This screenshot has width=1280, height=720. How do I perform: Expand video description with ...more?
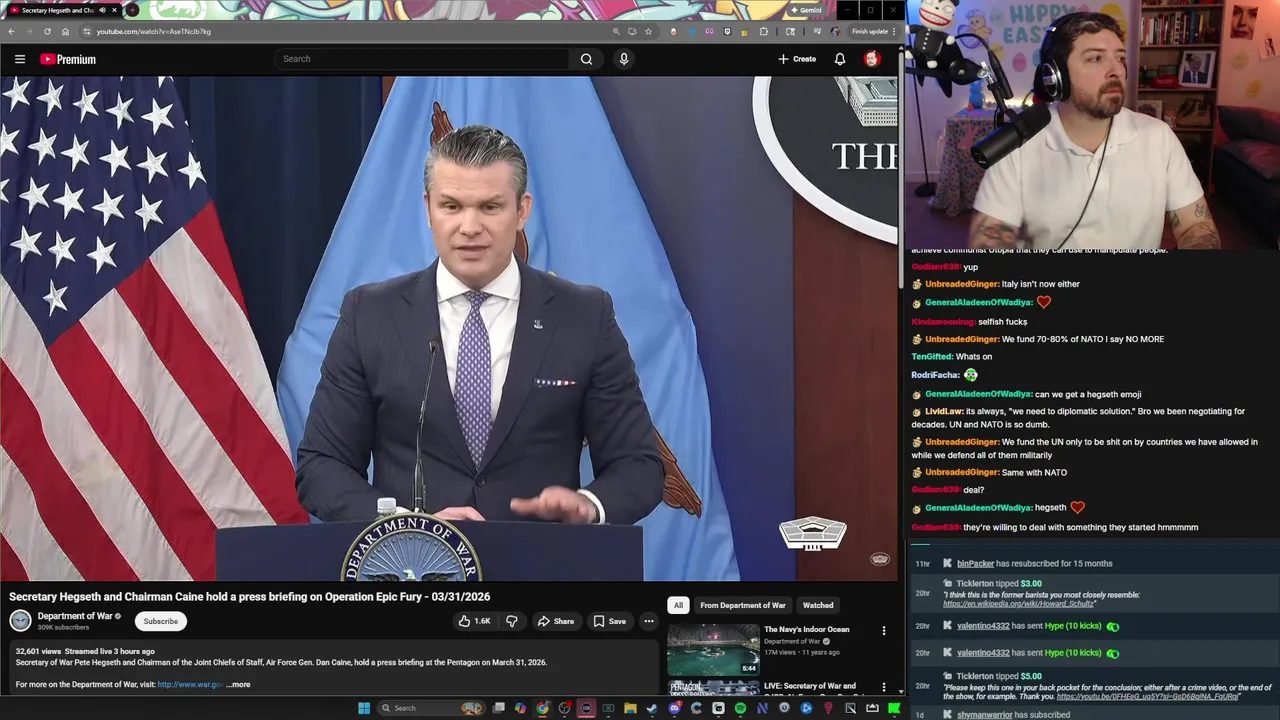pyautogui.click(x=238, y=685)
